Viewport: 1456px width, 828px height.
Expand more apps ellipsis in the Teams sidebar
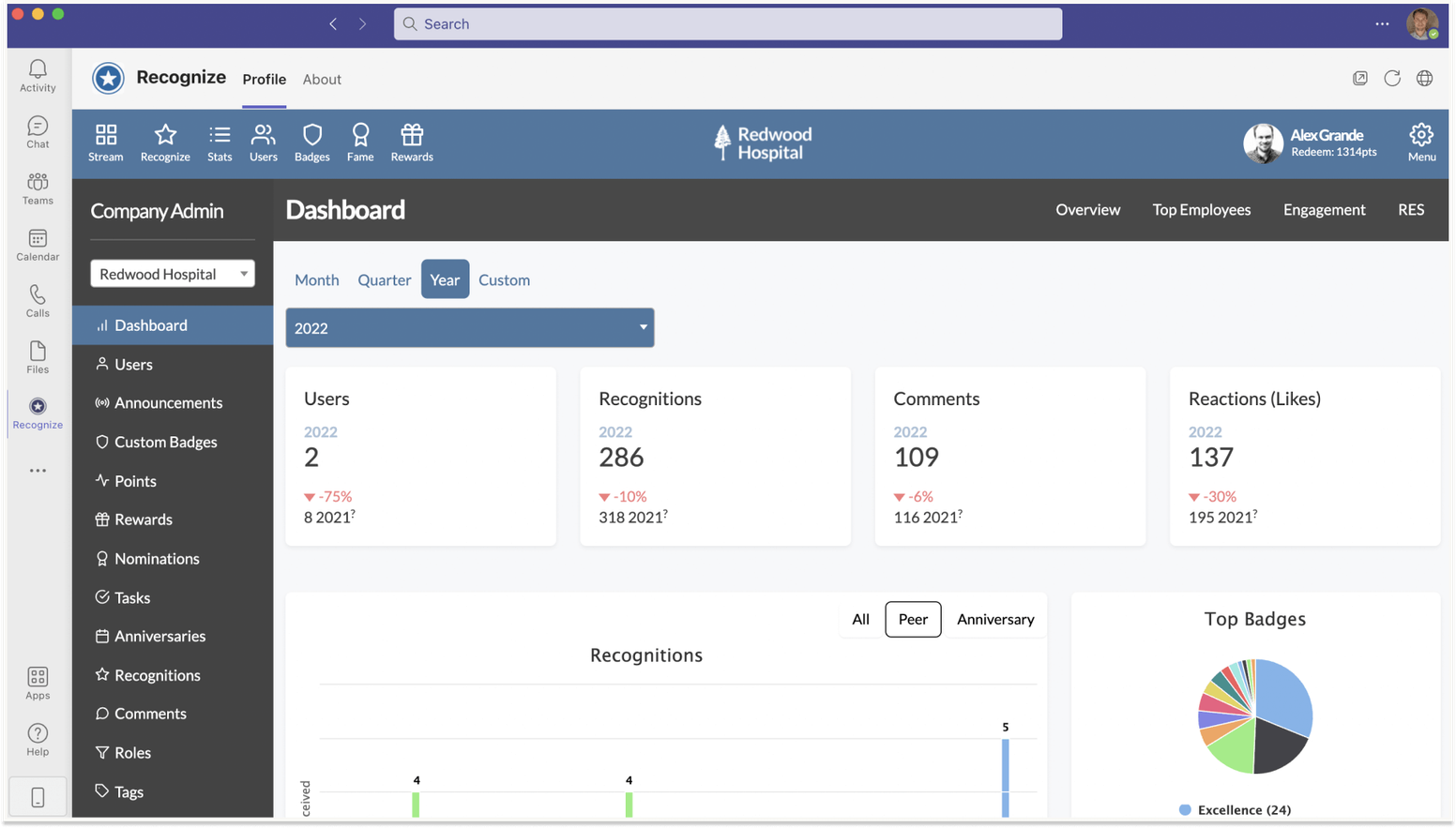click(x=38, y=471)
